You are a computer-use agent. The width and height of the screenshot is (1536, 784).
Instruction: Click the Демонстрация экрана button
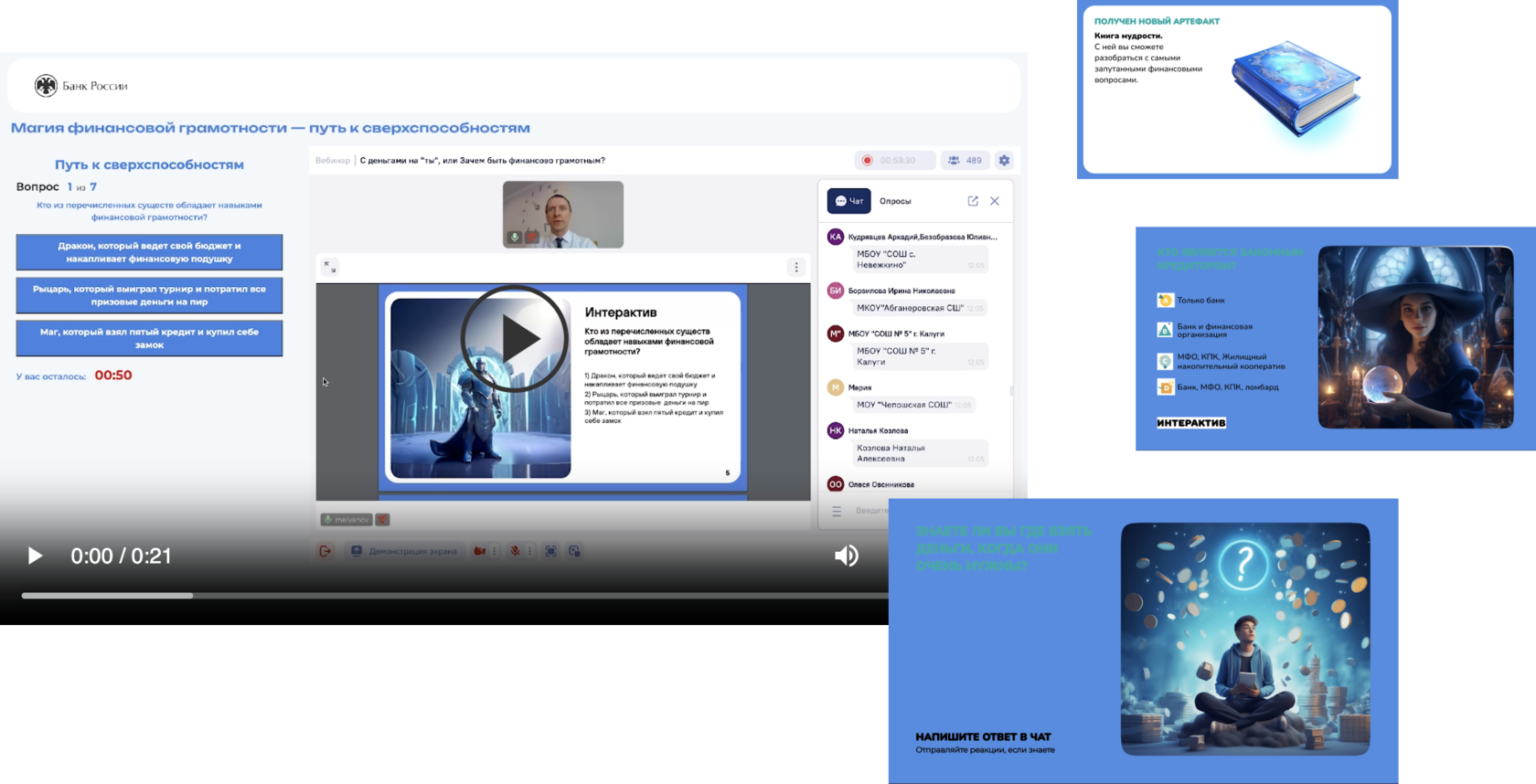tap(403, 551)
